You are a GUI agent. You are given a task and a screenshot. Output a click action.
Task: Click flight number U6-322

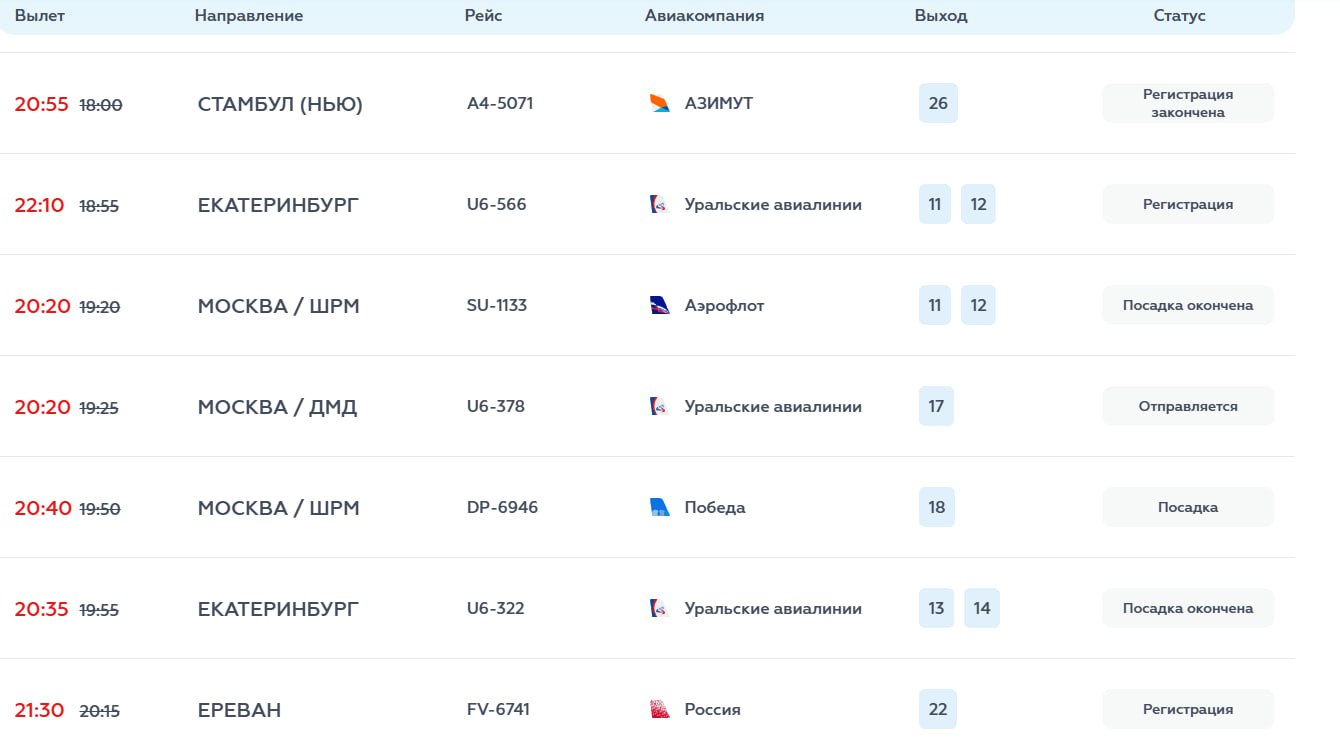click(x=496, y=608)
